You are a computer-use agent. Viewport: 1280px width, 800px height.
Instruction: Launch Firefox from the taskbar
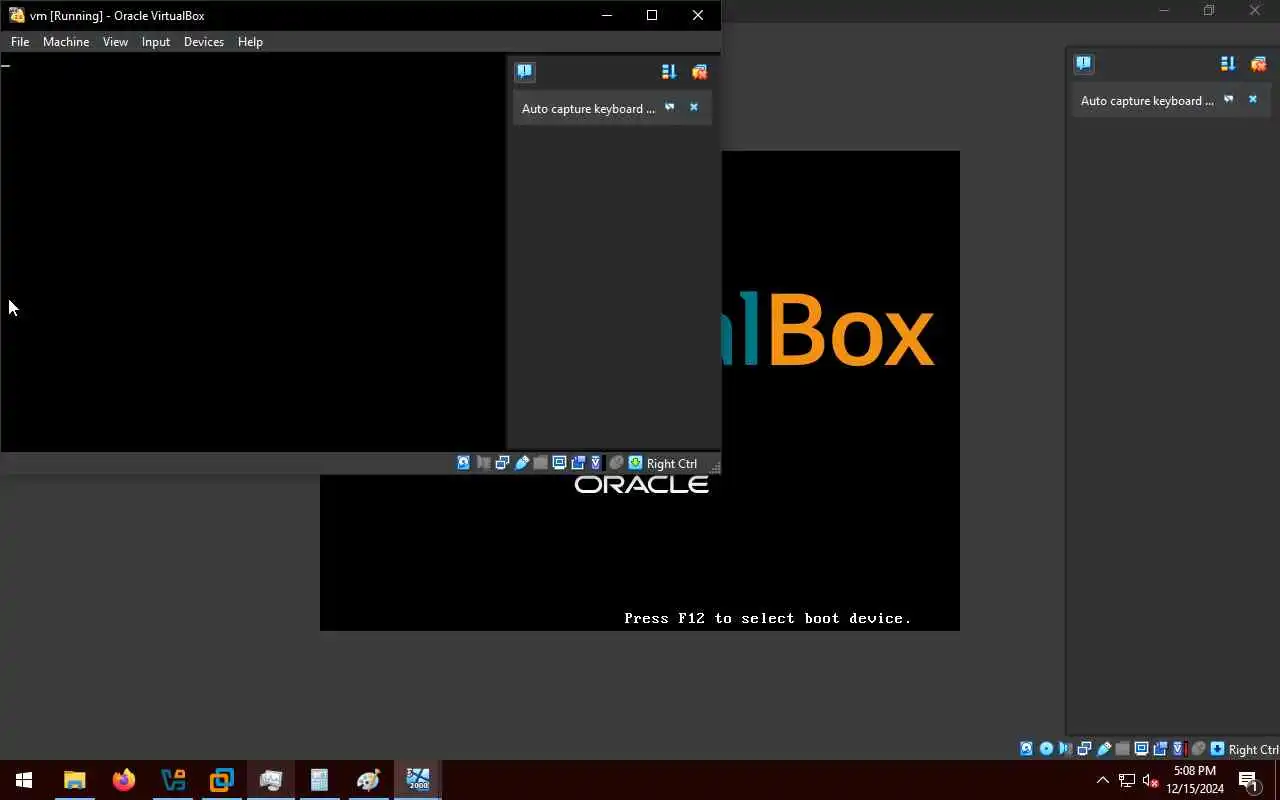coord(123,780)
